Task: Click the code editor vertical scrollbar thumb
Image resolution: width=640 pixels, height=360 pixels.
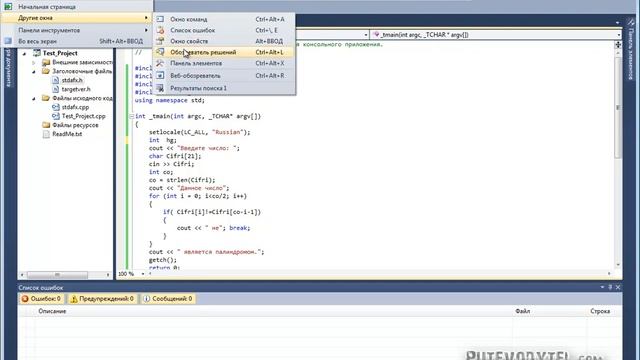Action: (618, 107)
